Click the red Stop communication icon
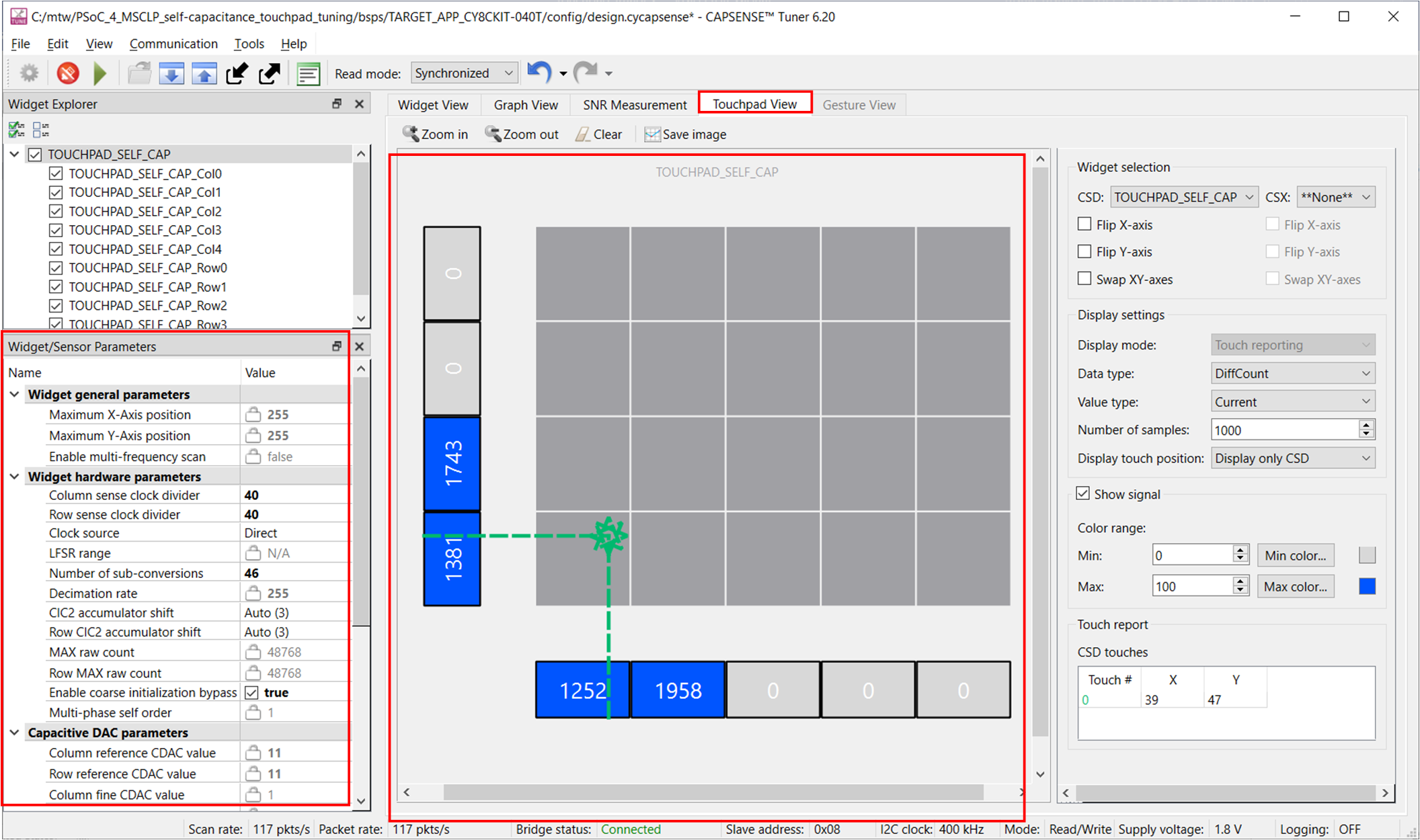 68,73
